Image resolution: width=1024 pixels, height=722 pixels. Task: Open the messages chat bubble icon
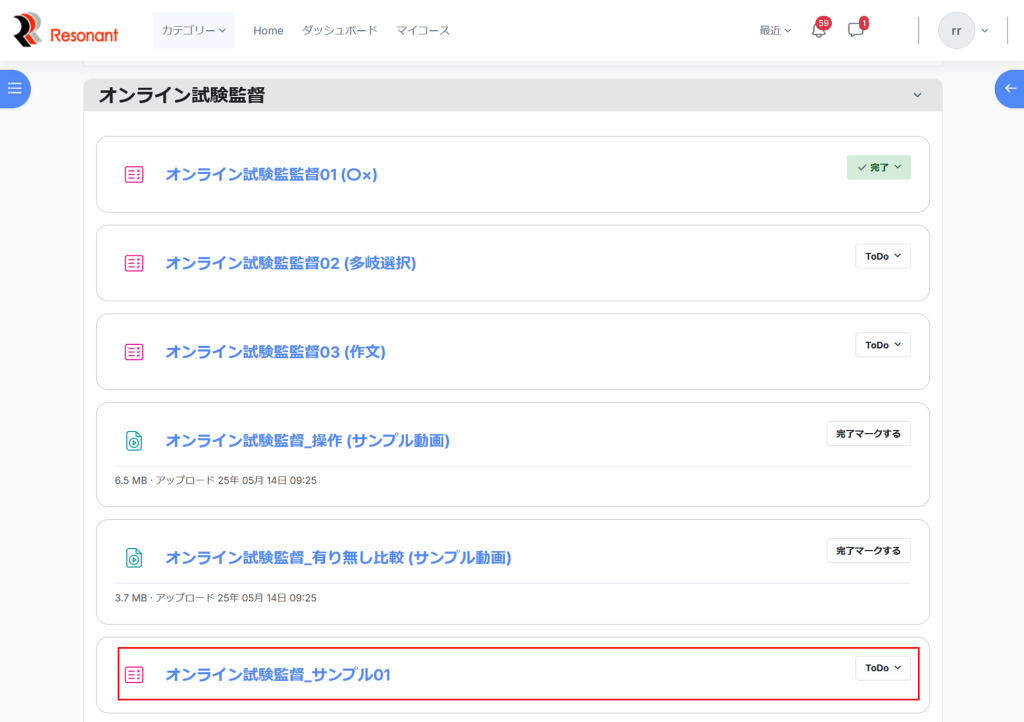click(x=855, y=31)
